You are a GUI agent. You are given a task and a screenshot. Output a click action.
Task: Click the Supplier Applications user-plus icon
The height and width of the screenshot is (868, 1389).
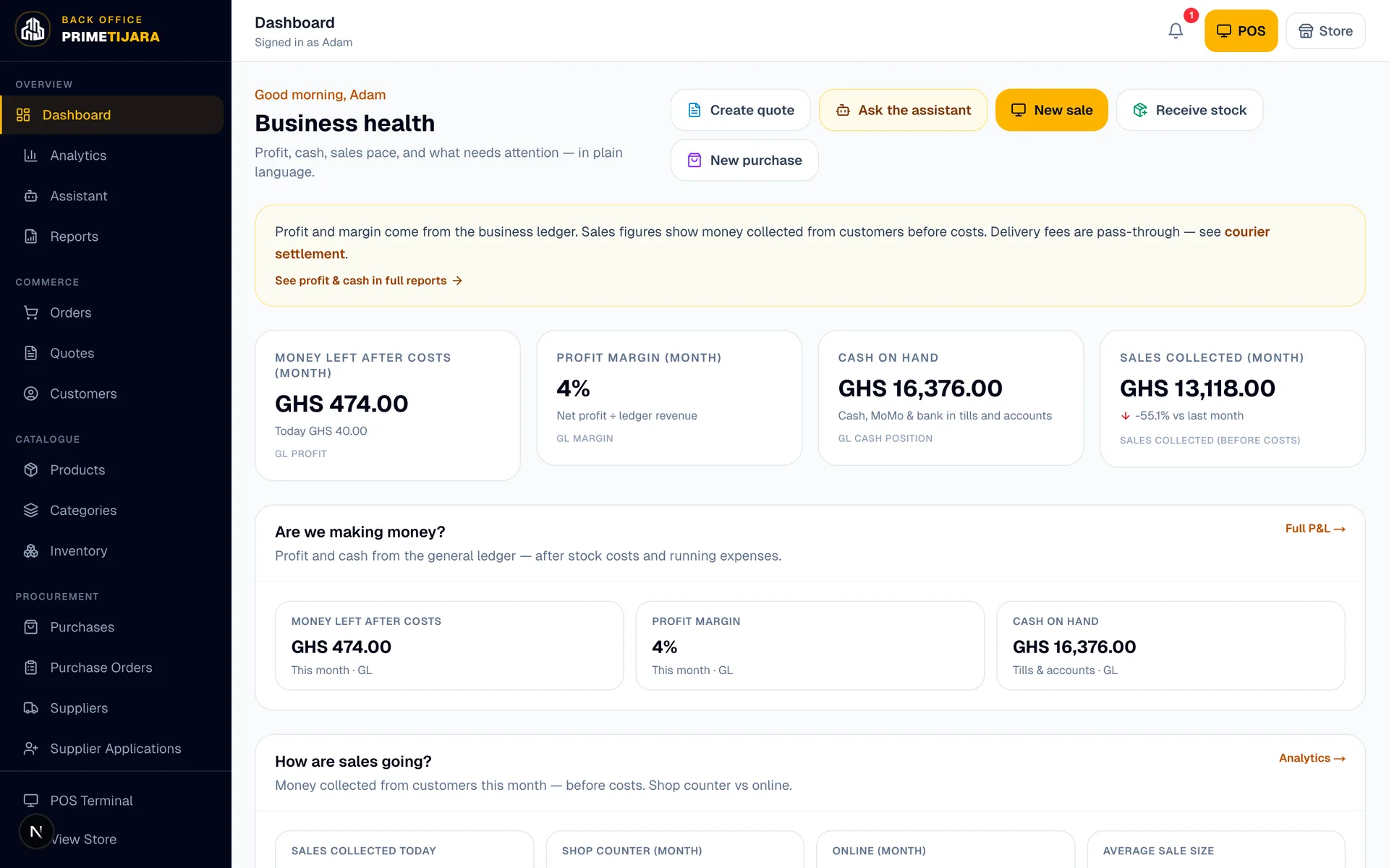coord(30,749)
